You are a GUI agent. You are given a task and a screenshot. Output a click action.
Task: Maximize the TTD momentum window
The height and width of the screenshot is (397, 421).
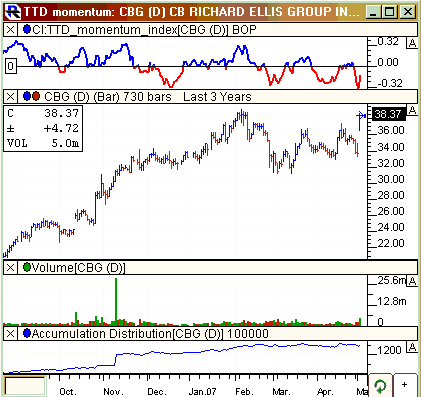click(x=389, y=12)
